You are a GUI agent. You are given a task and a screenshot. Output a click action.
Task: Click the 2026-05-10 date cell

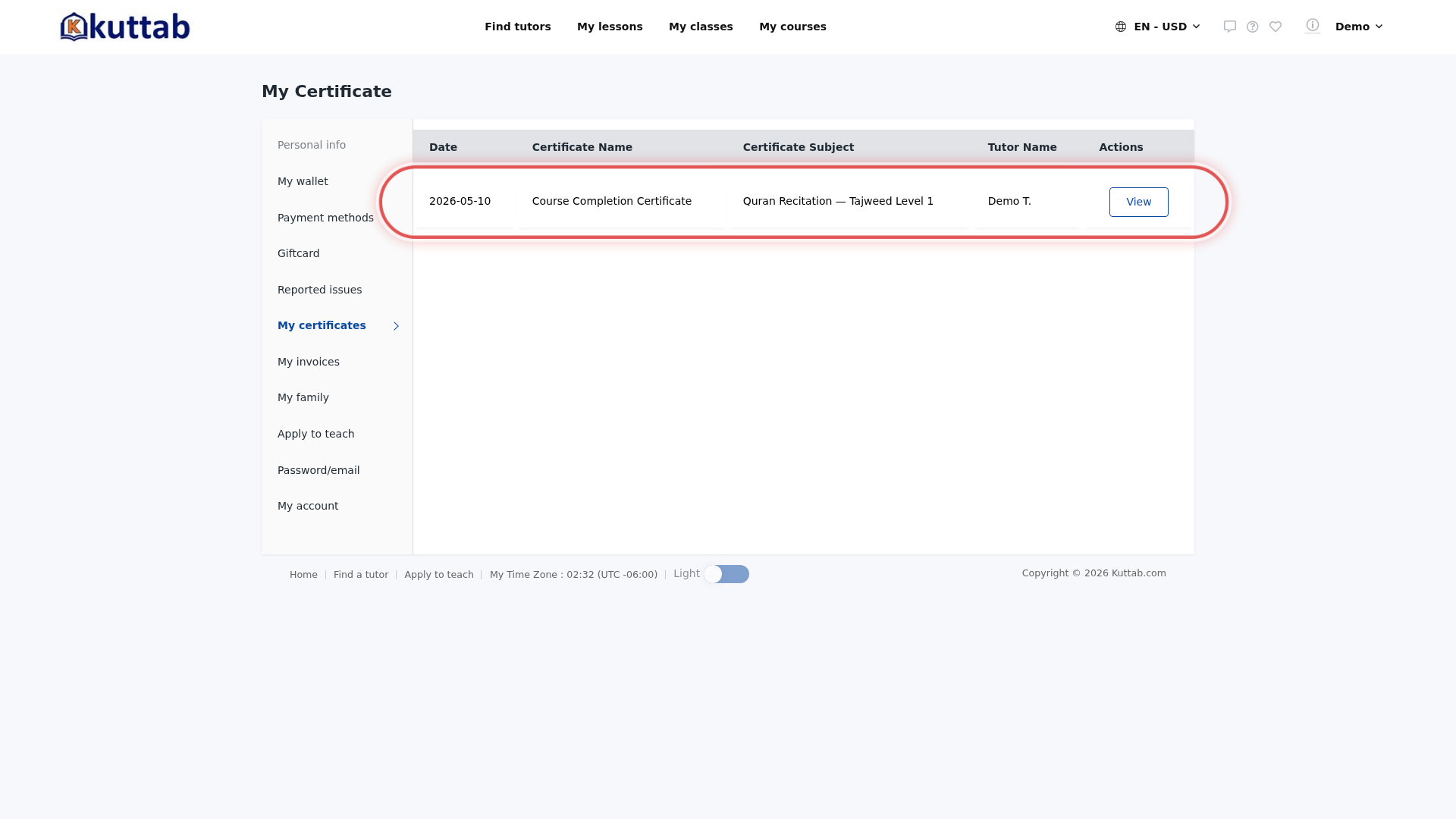click(x=460, y=201)
